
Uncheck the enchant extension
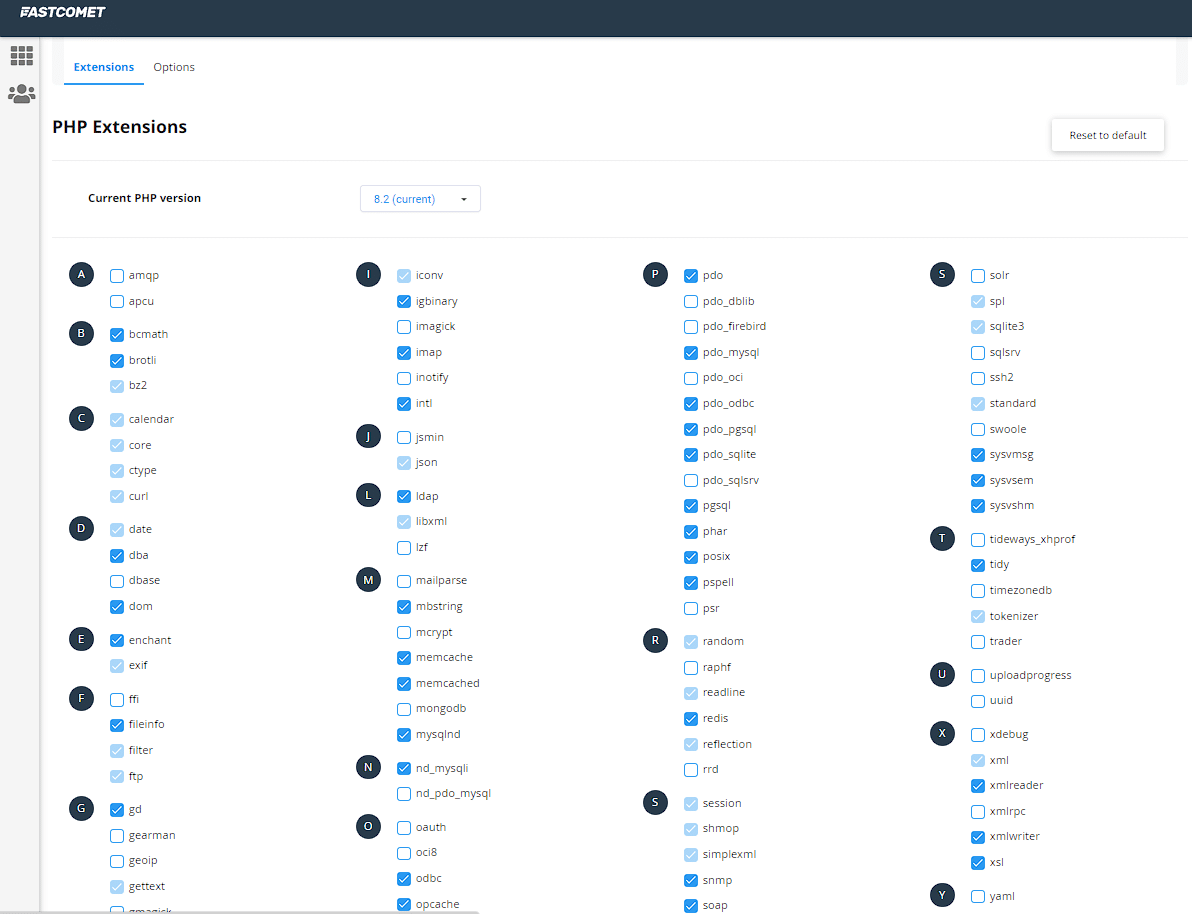[117, 640]
